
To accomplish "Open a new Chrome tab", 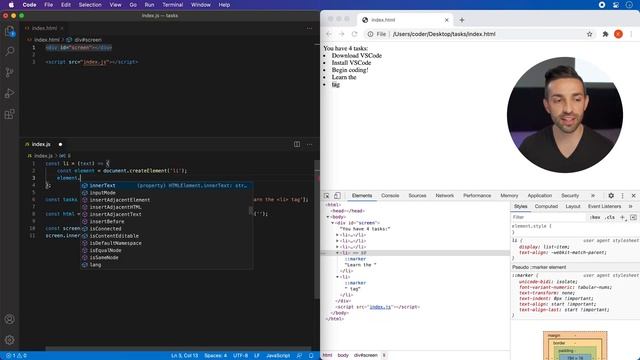I will tap(462, 20).
